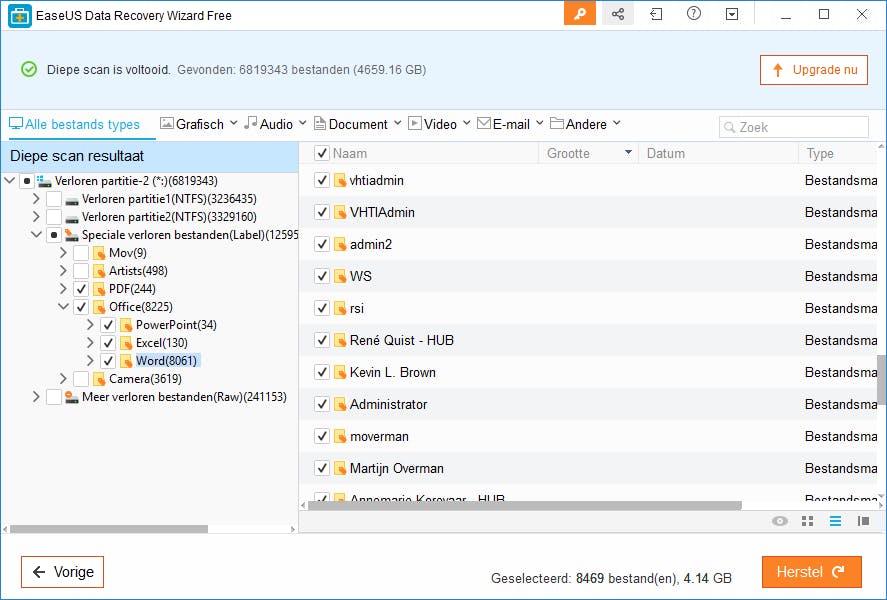Click the Upgrade nu button
This screenshot has height=600, width=887.
pos(813,70)
